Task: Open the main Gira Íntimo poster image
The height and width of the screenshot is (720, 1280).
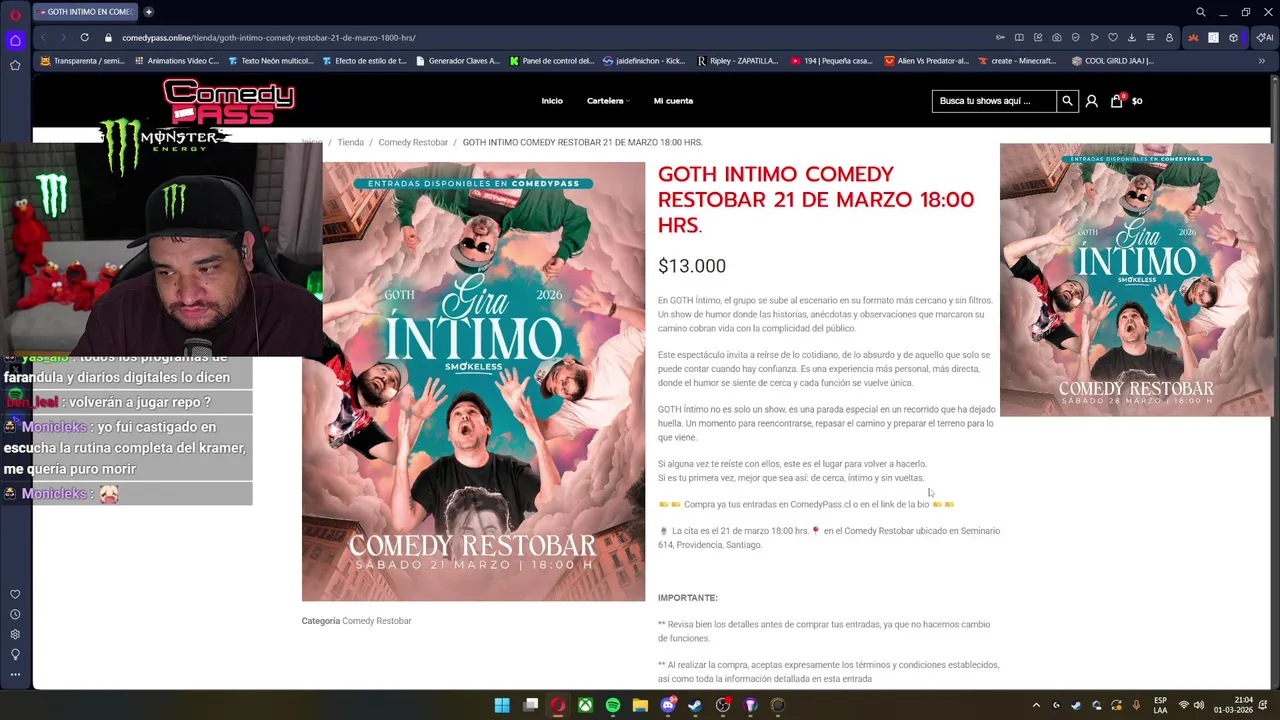Action: 474,382
